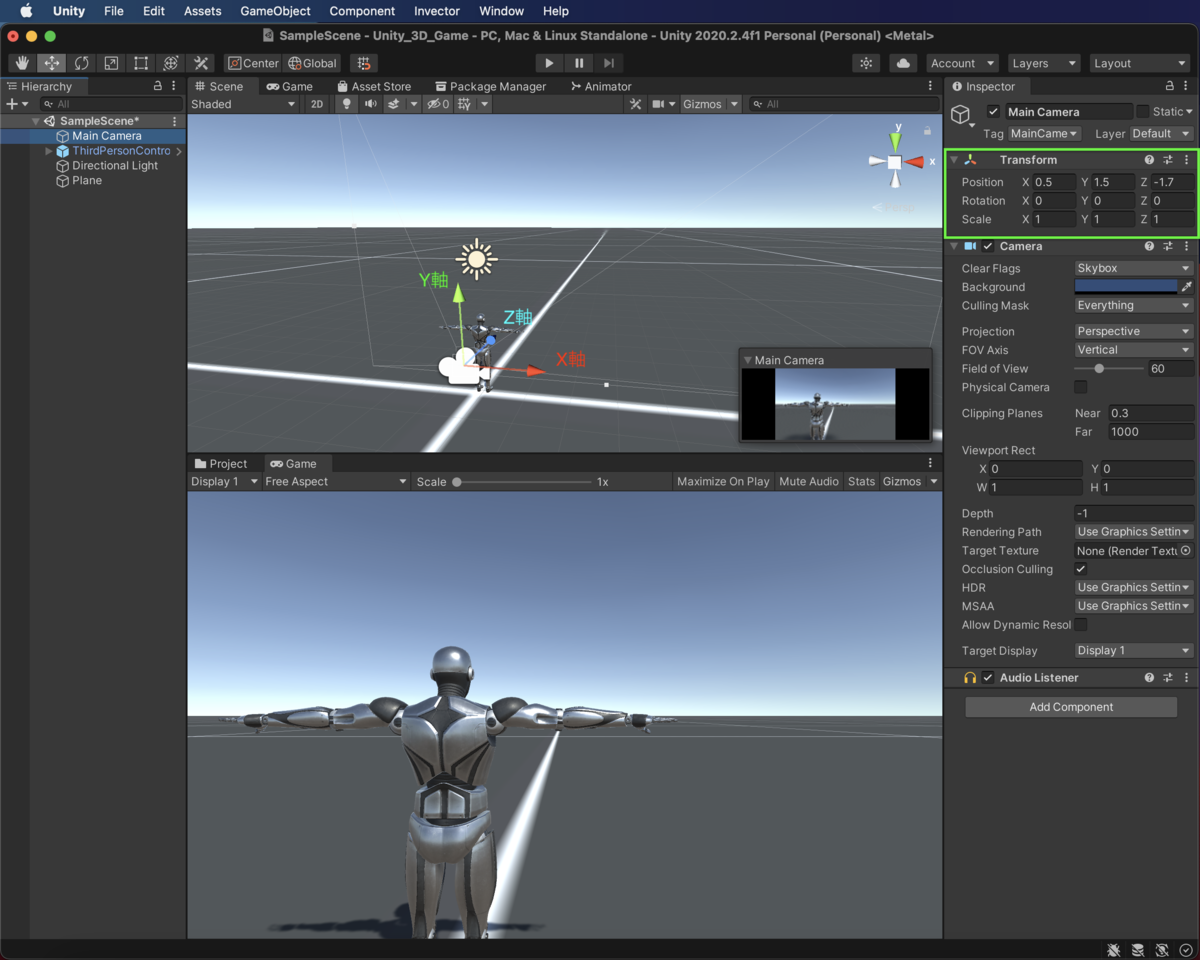Open scene camera settings icon
Viewport: 1200px width, 960px height.
click(x=658, y=104)
